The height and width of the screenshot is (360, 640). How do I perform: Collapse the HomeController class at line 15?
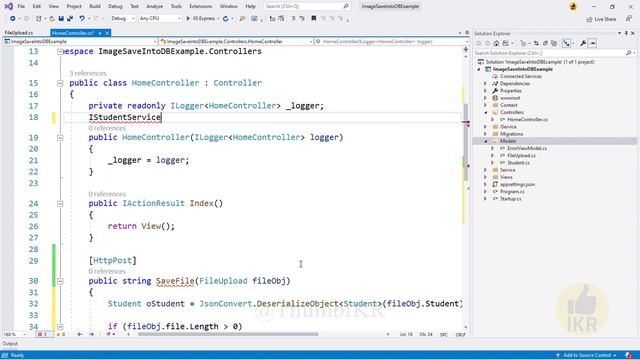pos(60,83)
